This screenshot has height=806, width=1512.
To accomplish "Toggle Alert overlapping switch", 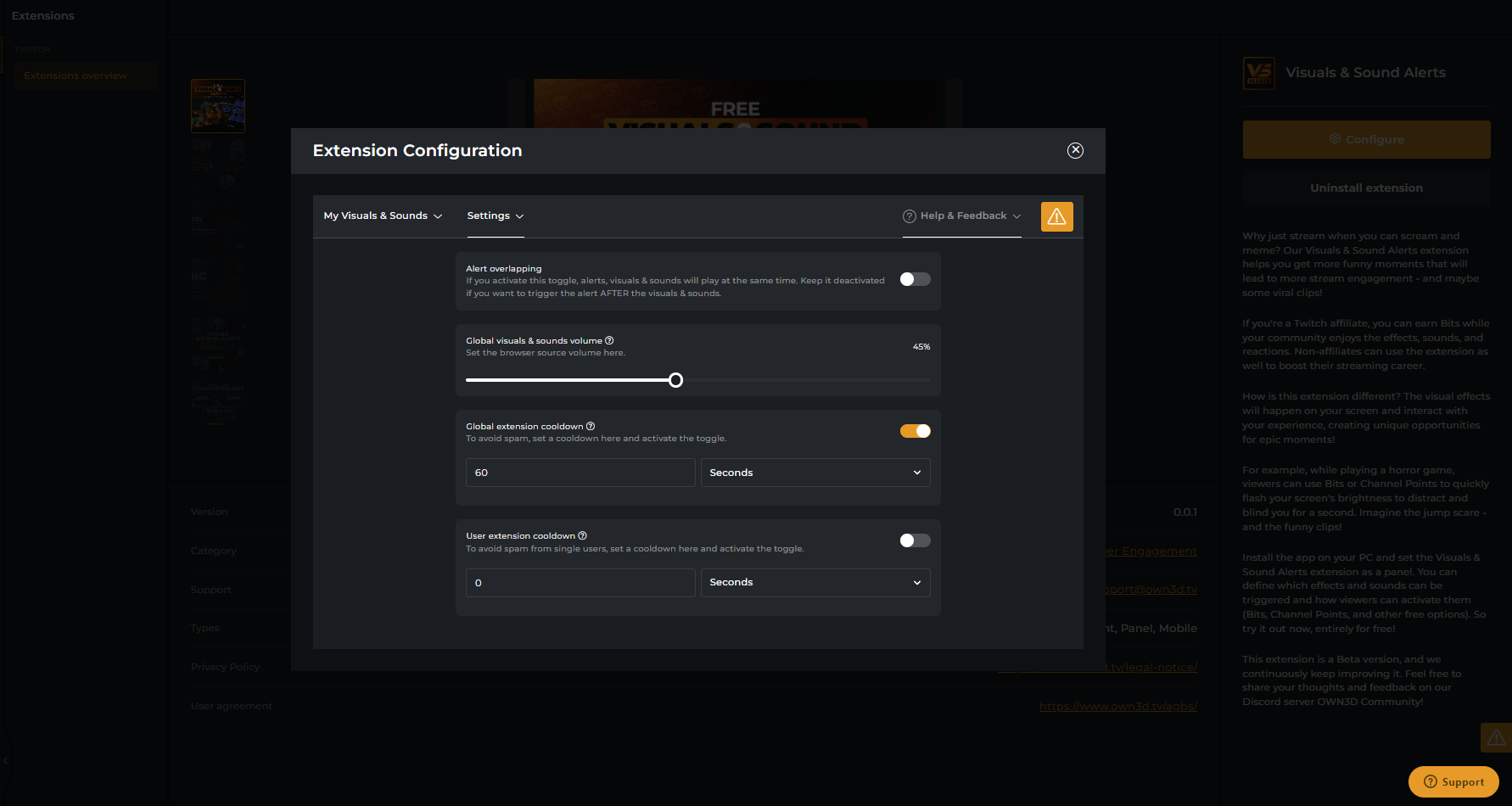I will [x=915, y=279].
